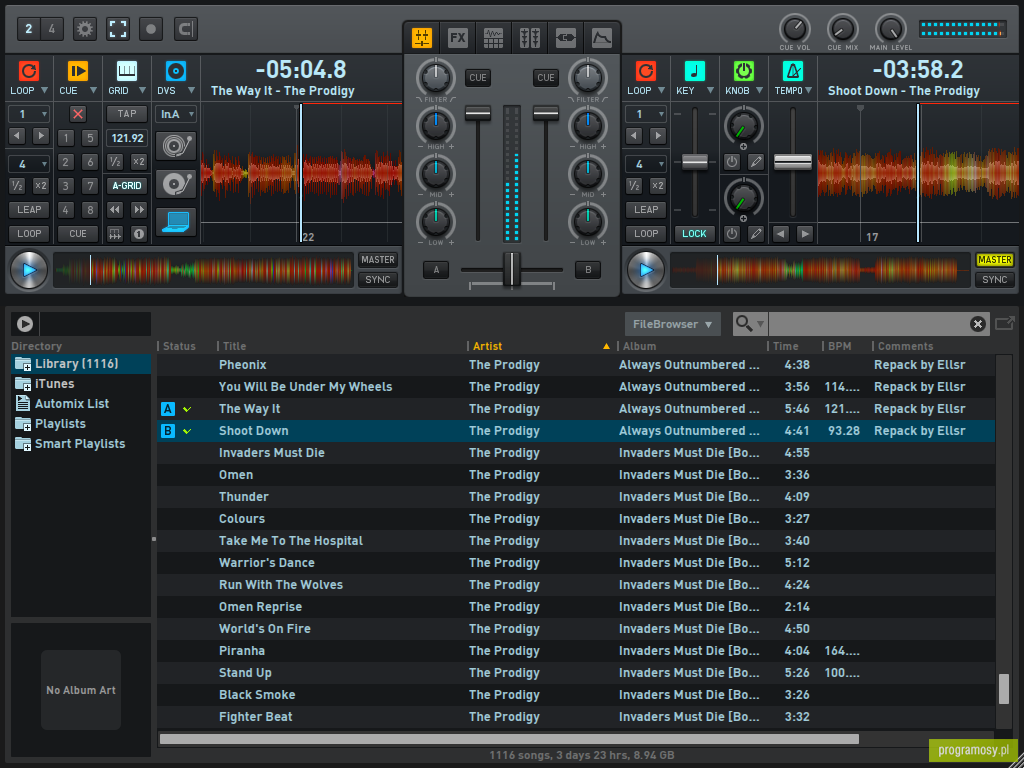Open settings gear icon
1024x768 pixels.
[x=85, y=29]
